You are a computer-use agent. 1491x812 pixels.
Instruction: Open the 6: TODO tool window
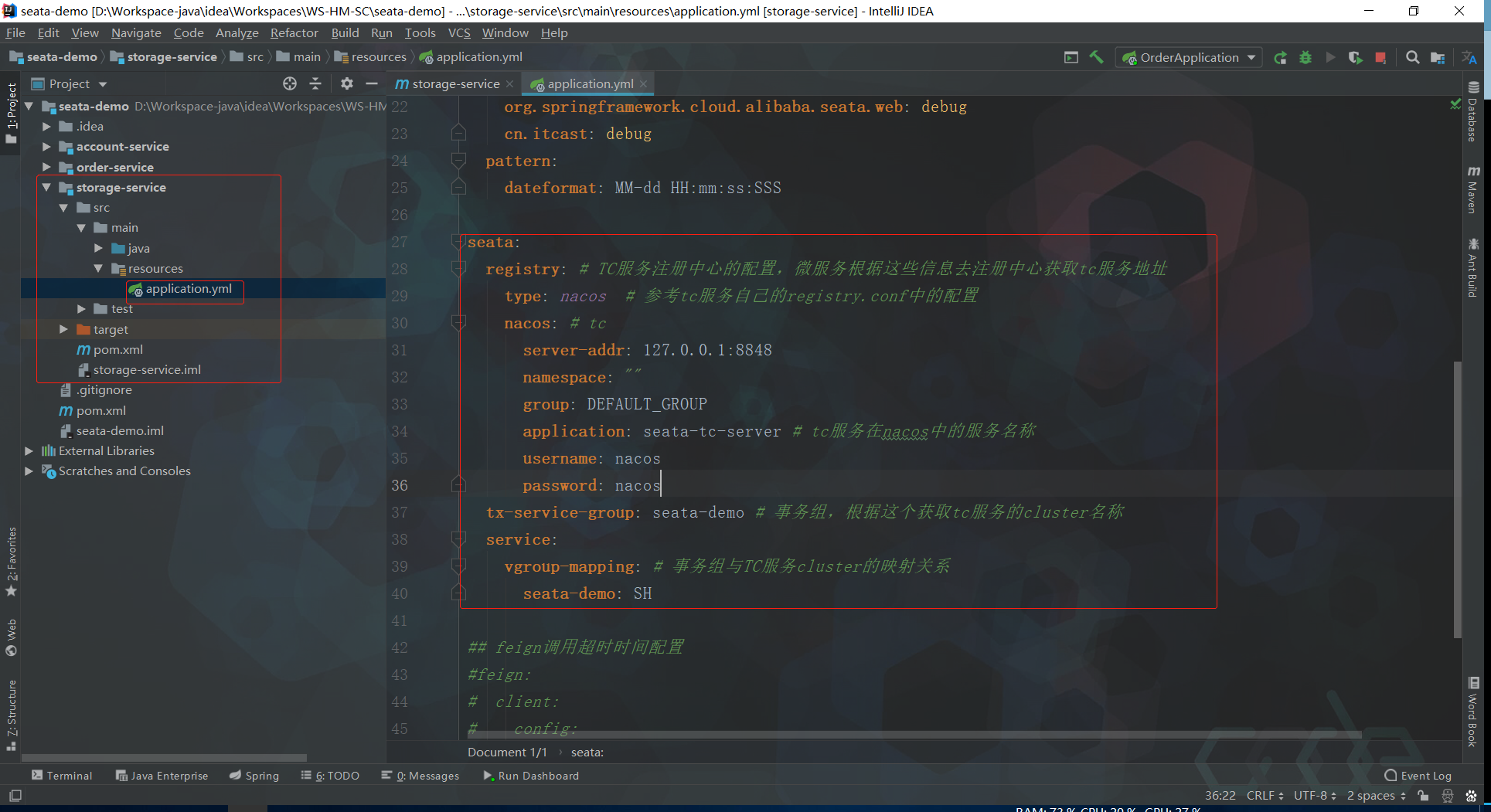click(x=330, y=776)
